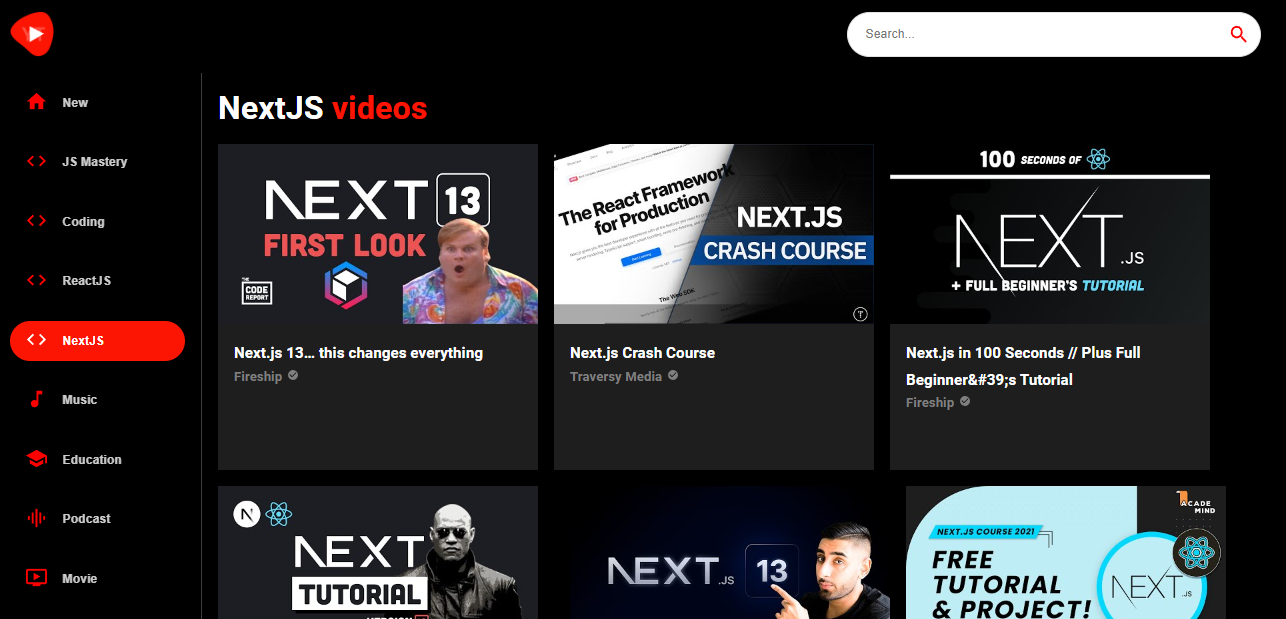
Task: Open Fireship channel under 100 Seconds video
Action: (x=930, y=403)
